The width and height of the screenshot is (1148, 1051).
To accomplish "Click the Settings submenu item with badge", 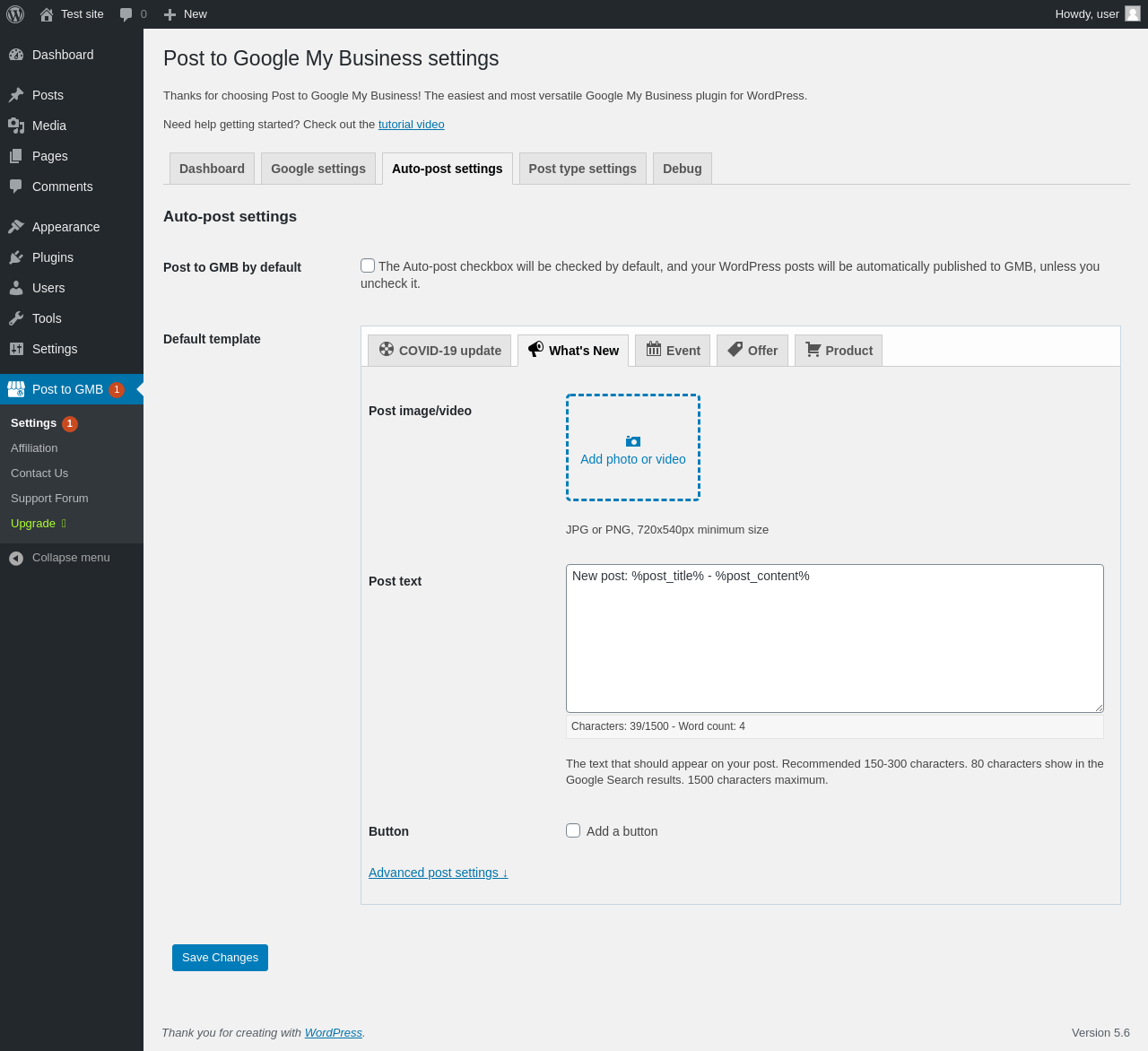I will (44, 423).
